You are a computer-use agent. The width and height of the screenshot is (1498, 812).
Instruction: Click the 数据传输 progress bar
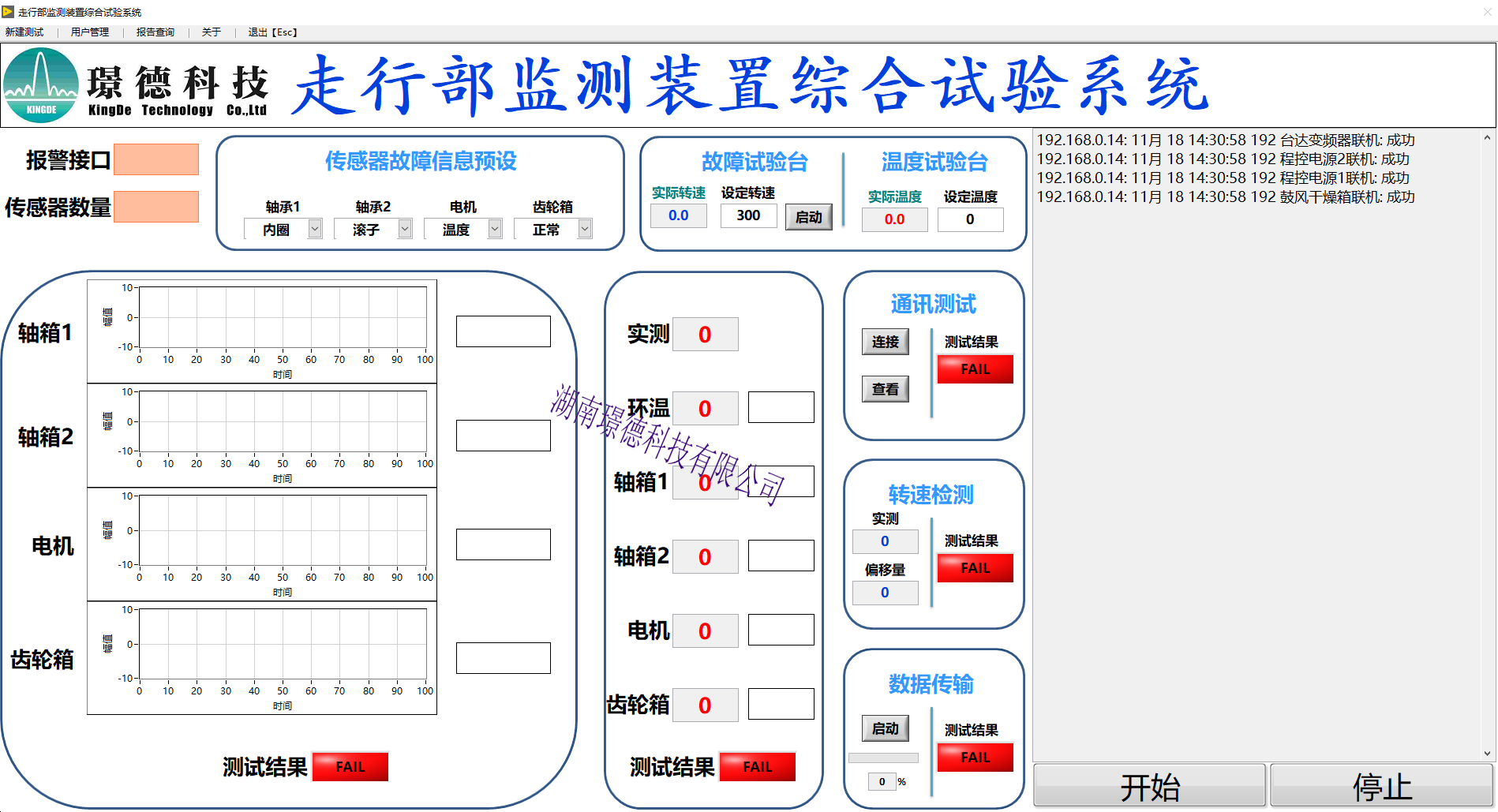[x=883, y=758]
